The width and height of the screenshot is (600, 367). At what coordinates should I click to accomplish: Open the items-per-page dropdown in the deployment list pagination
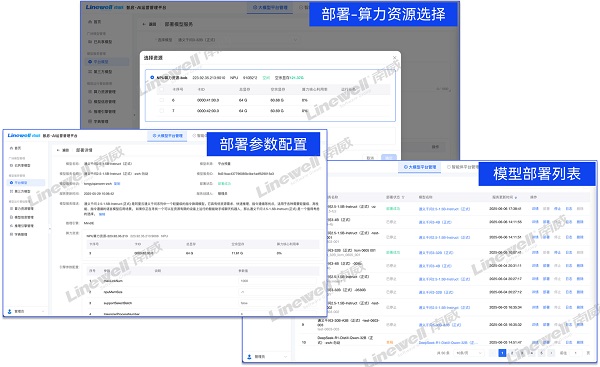469,353
